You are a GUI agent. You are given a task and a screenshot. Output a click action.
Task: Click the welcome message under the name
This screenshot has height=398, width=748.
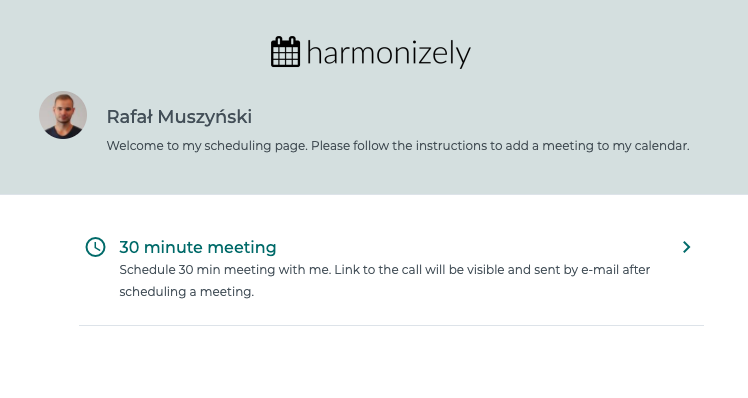pyautogui.click(x=398, y=146)
